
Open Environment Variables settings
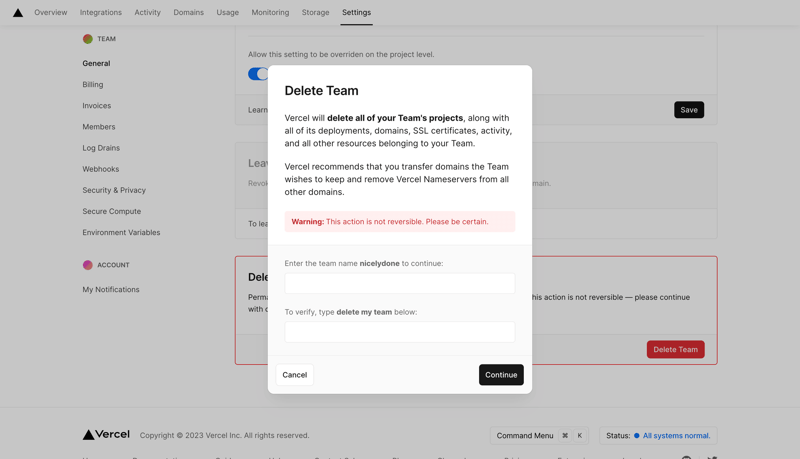point(121,233)
